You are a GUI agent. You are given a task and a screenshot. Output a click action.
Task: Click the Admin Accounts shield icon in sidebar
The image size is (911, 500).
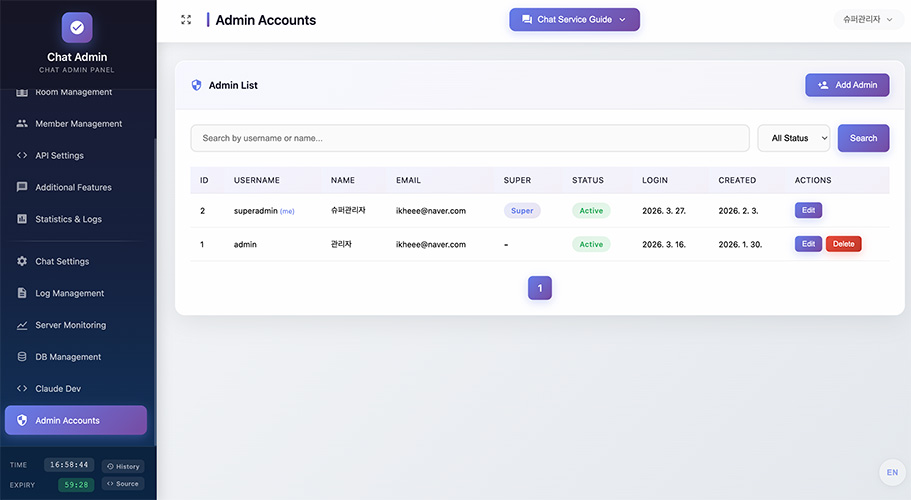click(x=22, y=420)
